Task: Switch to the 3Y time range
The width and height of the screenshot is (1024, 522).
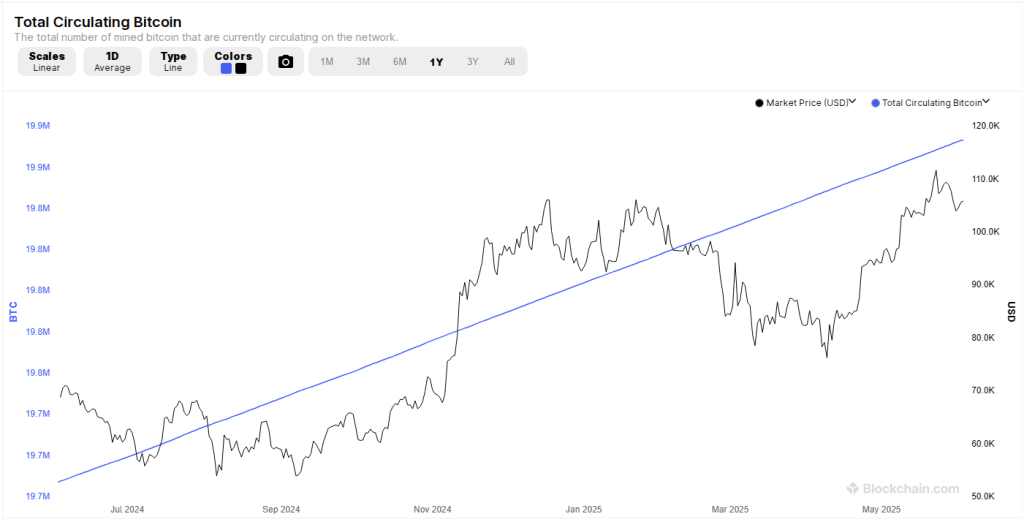Action: click(x=473, y=62)
